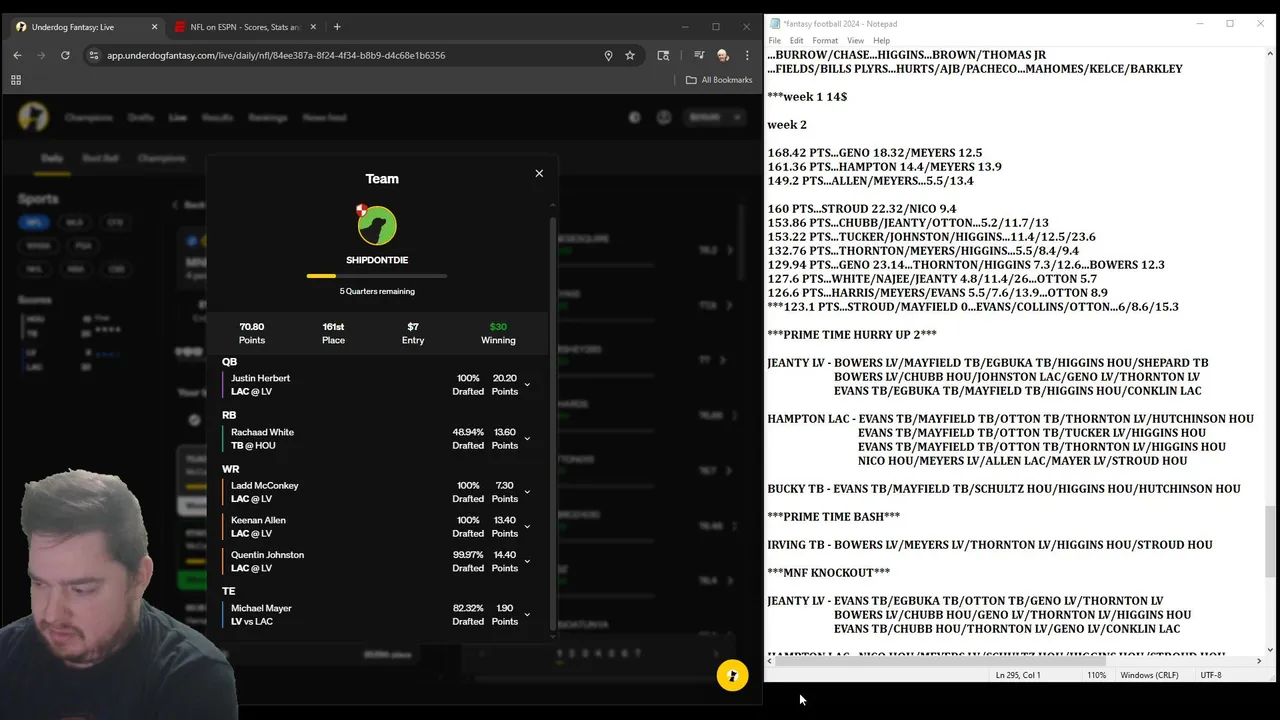Click '161st Place' stat
Viewport: 1280px width, 720px height.
point(333,333)
